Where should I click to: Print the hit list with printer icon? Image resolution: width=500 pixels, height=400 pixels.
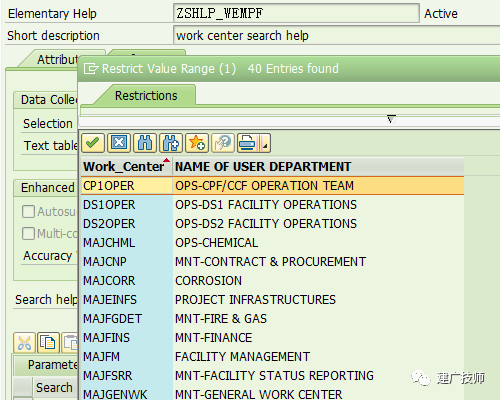coord(248,143)
